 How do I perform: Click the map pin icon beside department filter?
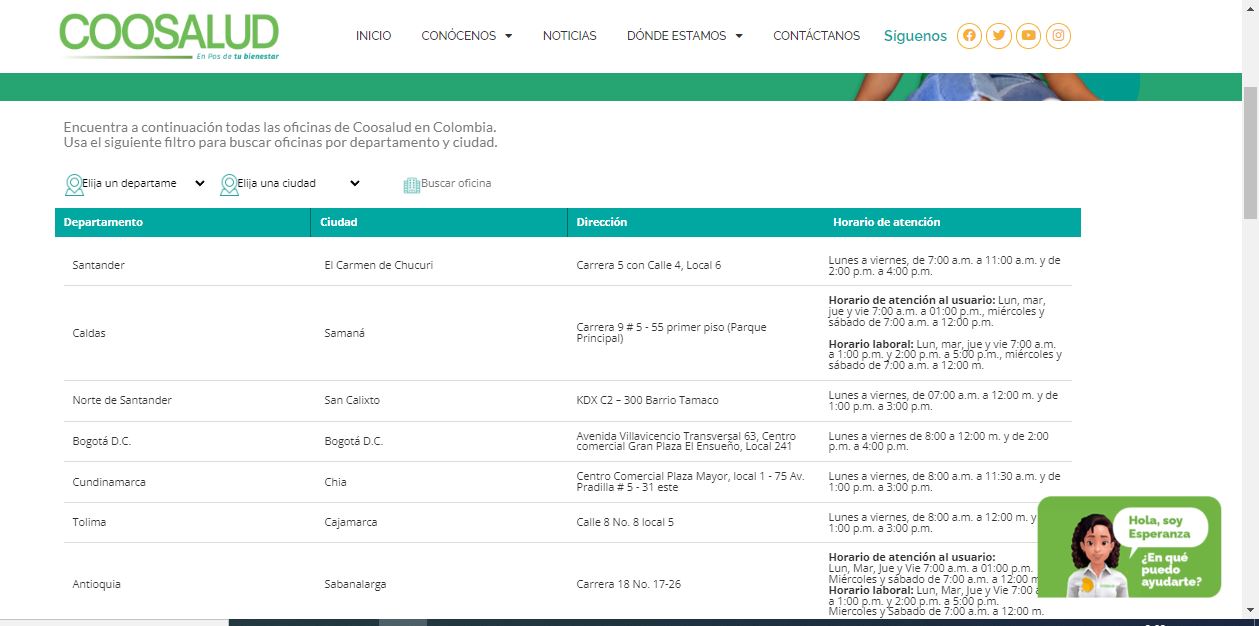73,184
